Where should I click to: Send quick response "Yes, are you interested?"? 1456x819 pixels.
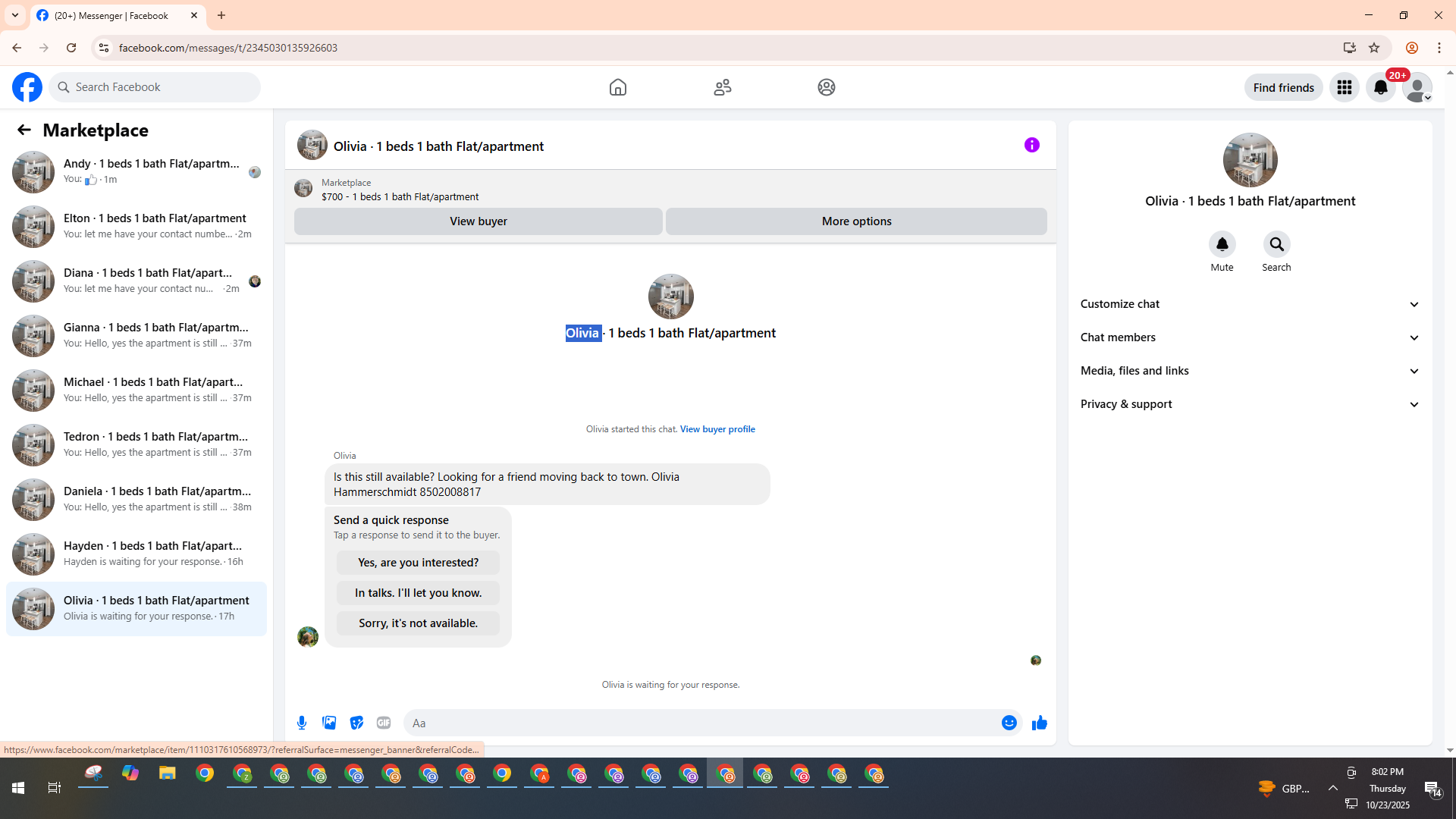coord(418,563)
